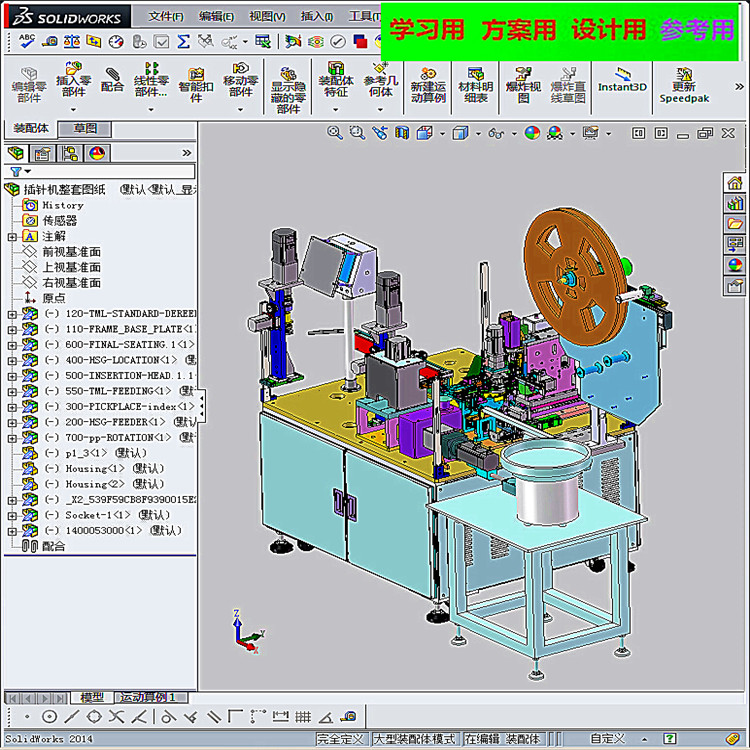Click Move Component (移动零部件) icon
This screenshot has height=750, width=750.
241,79
